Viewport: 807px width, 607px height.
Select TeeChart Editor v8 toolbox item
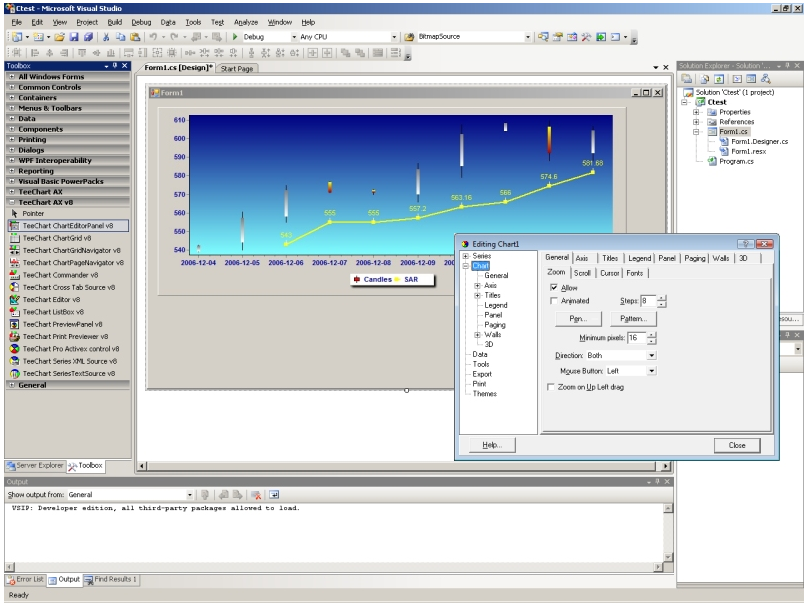[51, 299]
